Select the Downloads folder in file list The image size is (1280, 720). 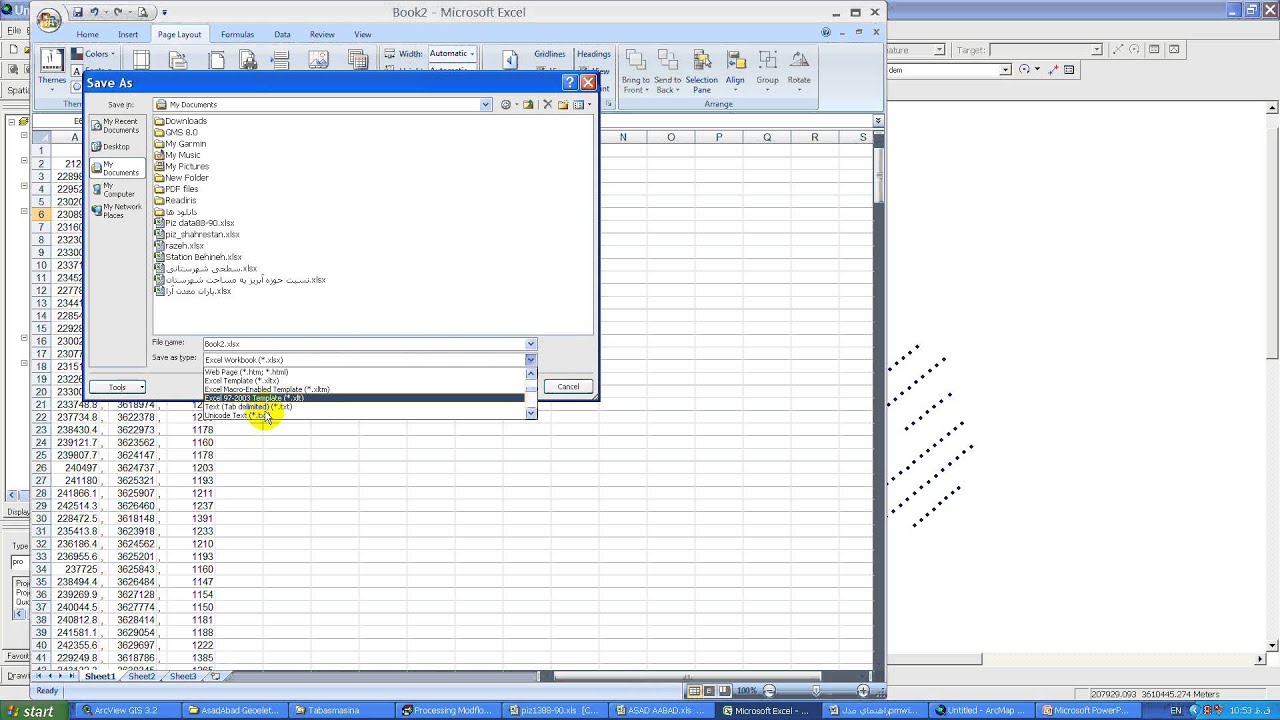point(180,121)
